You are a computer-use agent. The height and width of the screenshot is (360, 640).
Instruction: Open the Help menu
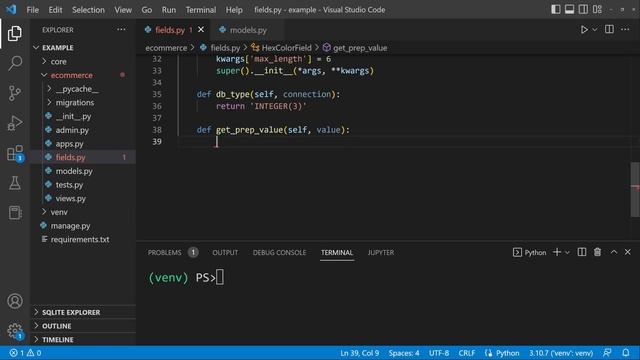coord(234,10)
